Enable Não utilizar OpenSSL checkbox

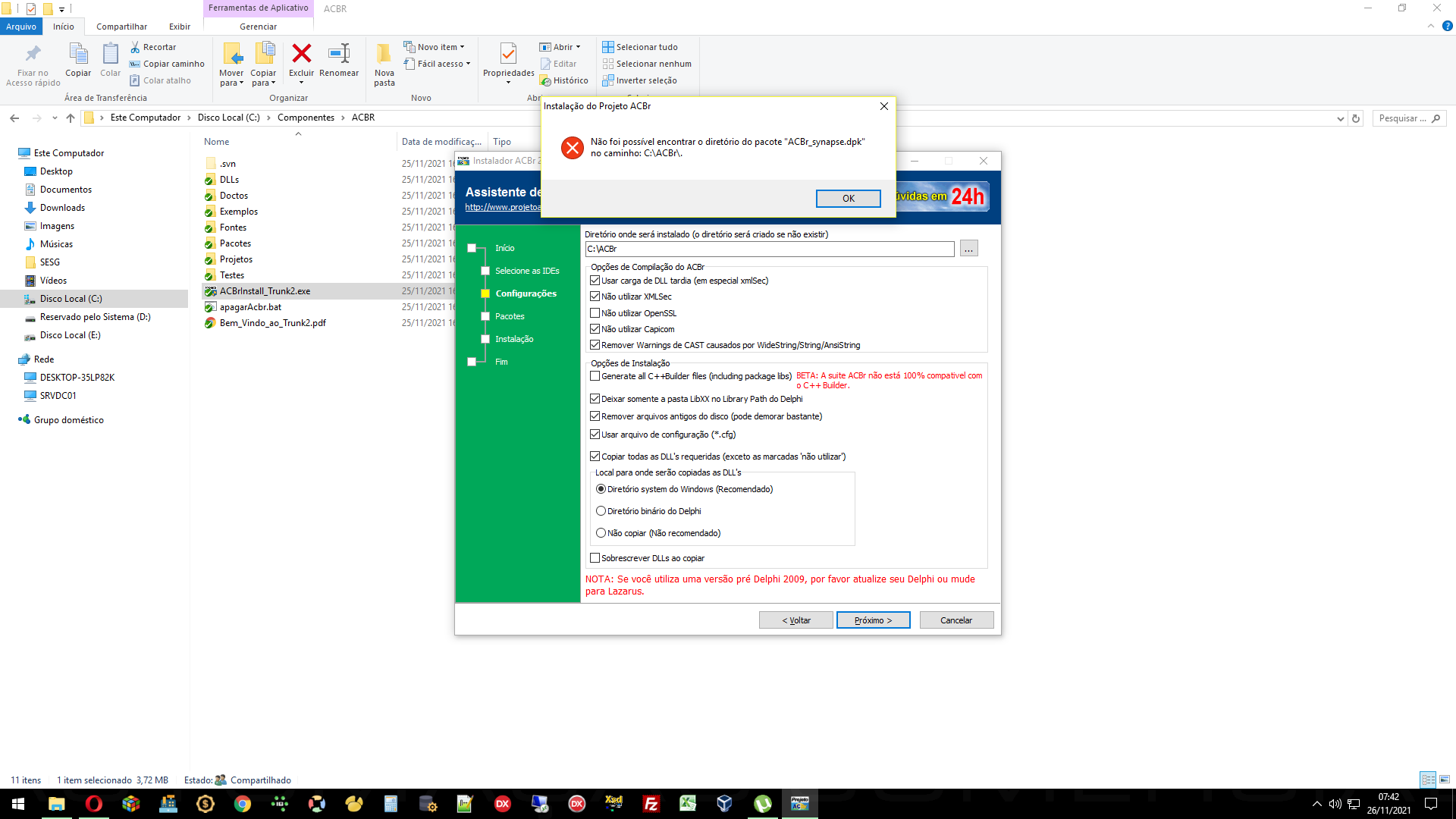(x=595, y=313)
